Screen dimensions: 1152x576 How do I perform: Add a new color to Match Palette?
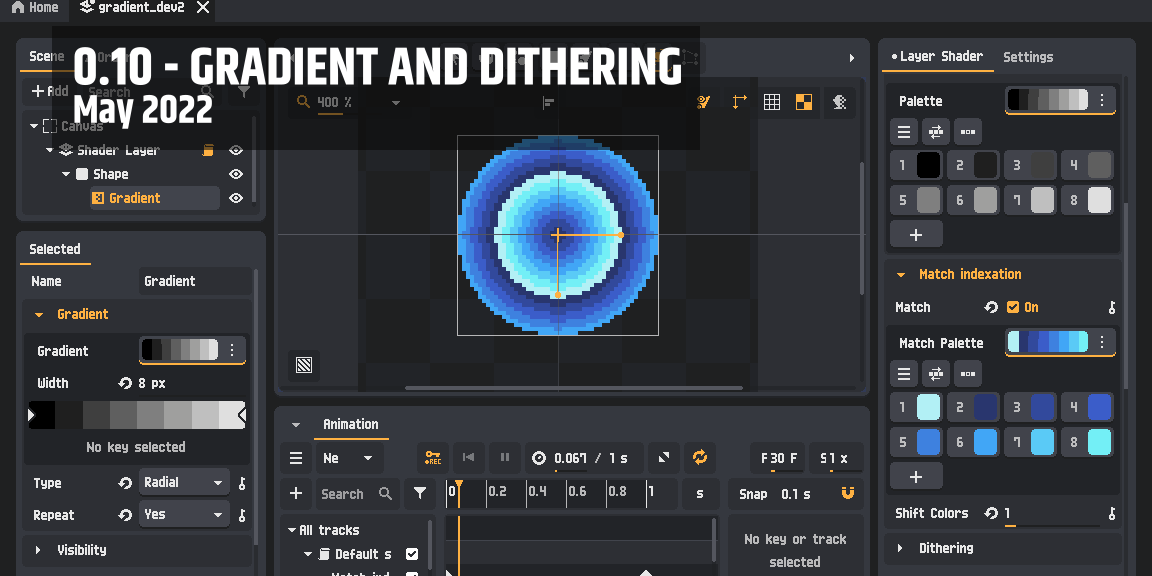pyautogui.click(x=915, y=477)
